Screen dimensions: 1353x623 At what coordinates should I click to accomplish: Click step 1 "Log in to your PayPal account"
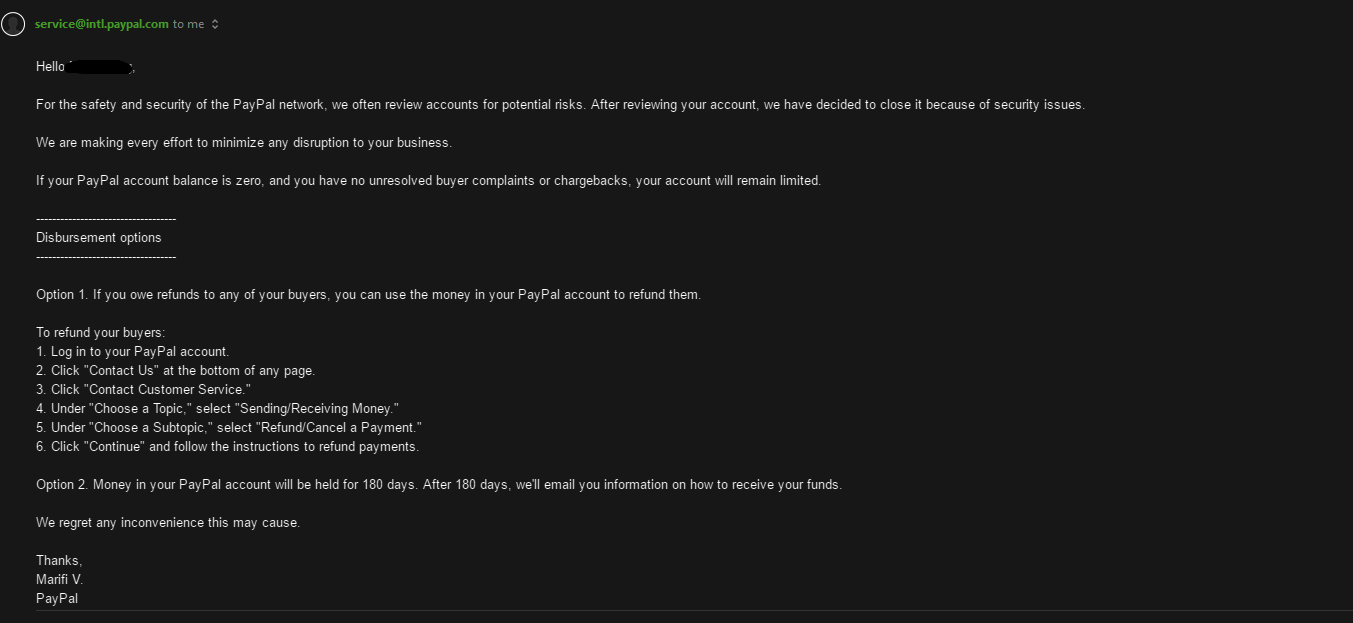coord(133,352)
